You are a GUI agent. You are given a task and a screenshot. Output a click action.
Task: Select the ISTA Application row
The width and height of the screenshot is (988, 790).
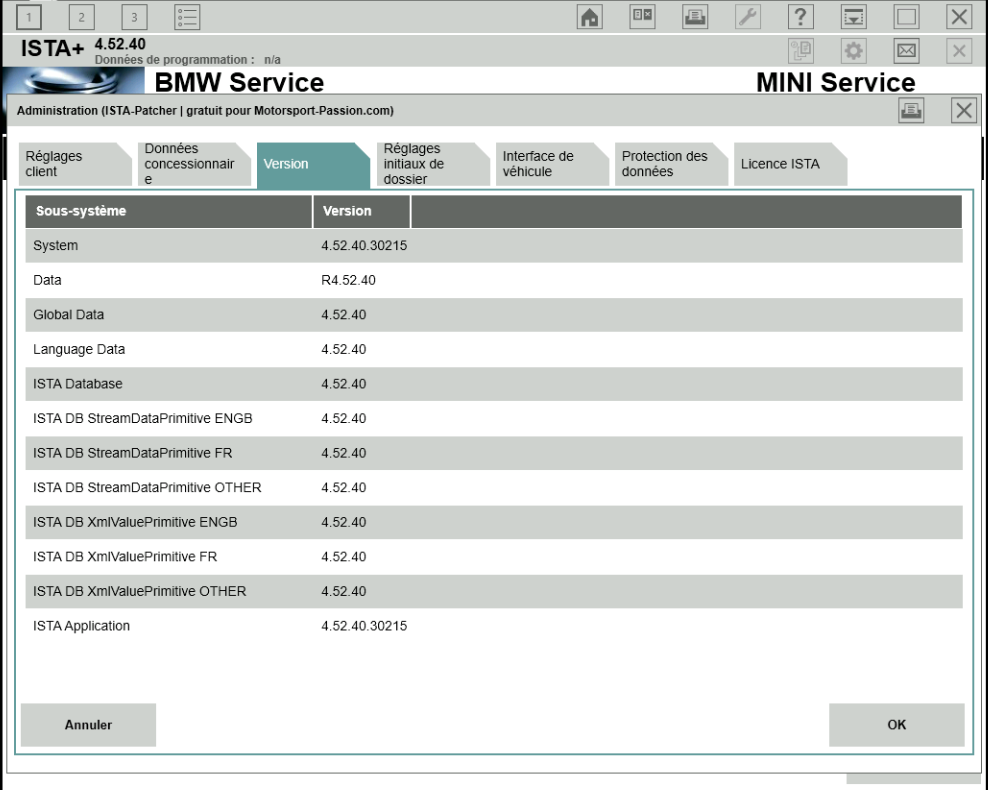point(494,626)
